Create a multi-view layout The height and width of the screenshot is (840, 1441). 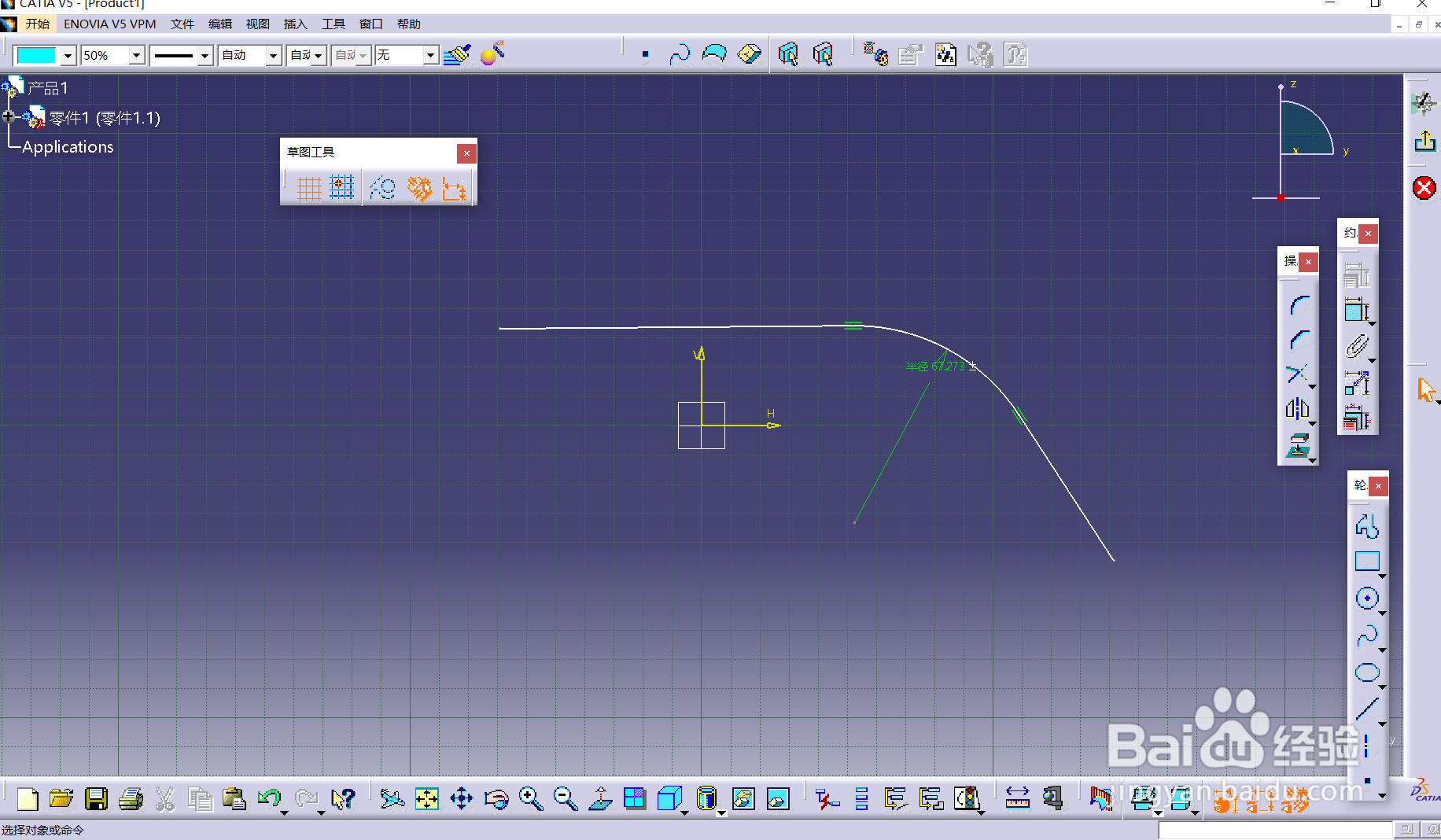(x=634, y=799)
